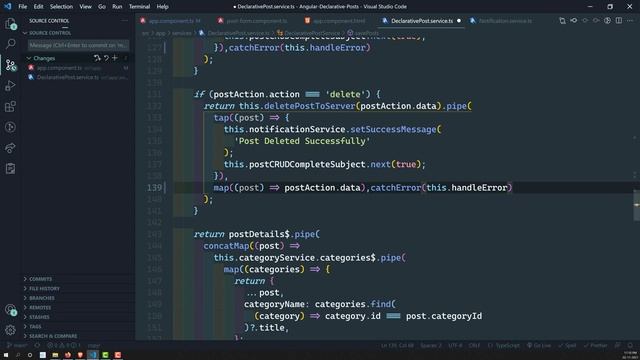
Task: Click UTF-8 encoding in the status bar
Action: [x=455, y=345]
